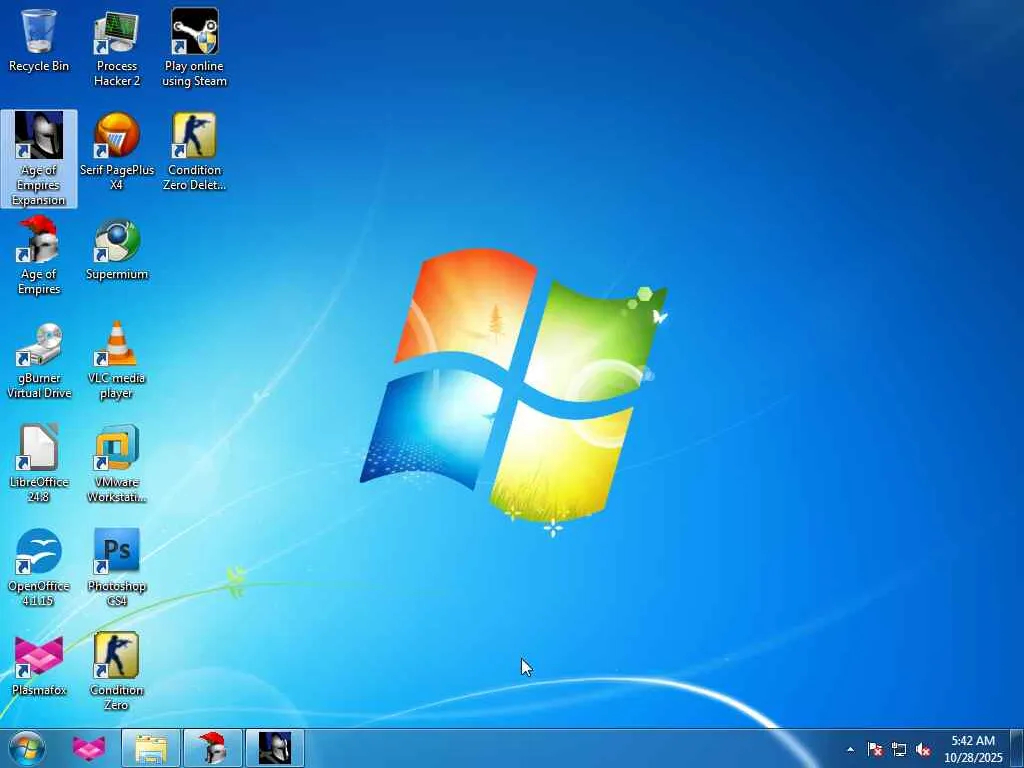Select the Photoshop CS4 shortcut
Screen dimensions: 1024x768
click(117, 567)
